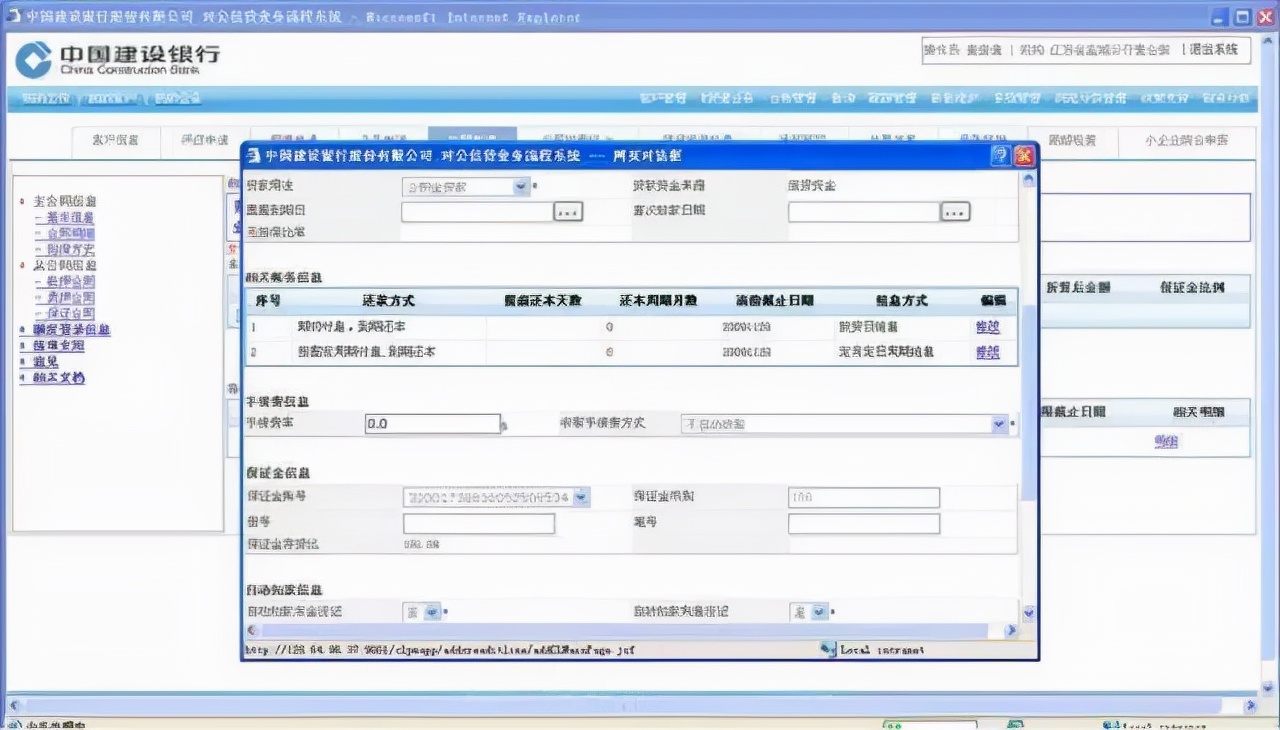
Task: Click the dialog horizontal scrollbar right arrow
Action: tap(1010, 631)
